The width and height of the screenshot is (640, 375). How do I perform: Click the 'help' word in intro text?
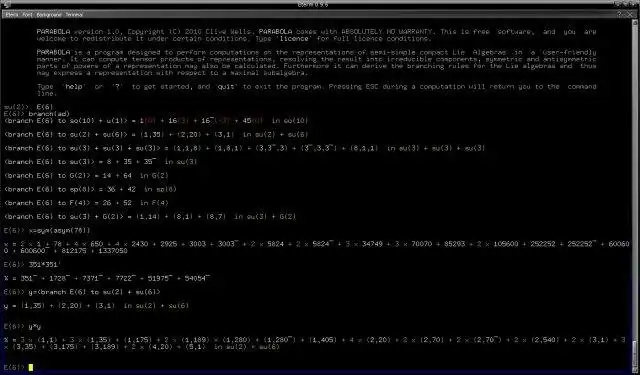(x=74, y=87)
